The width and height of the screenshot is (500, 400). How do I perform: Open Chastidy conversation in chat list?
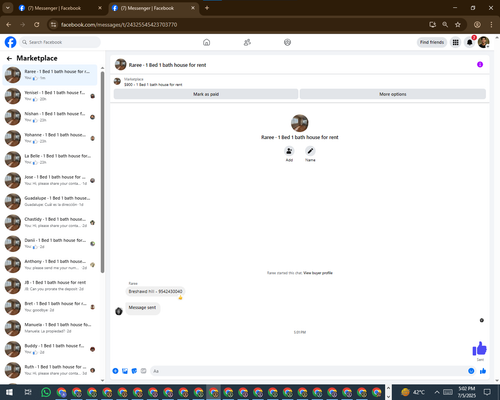tap(50, 222)
